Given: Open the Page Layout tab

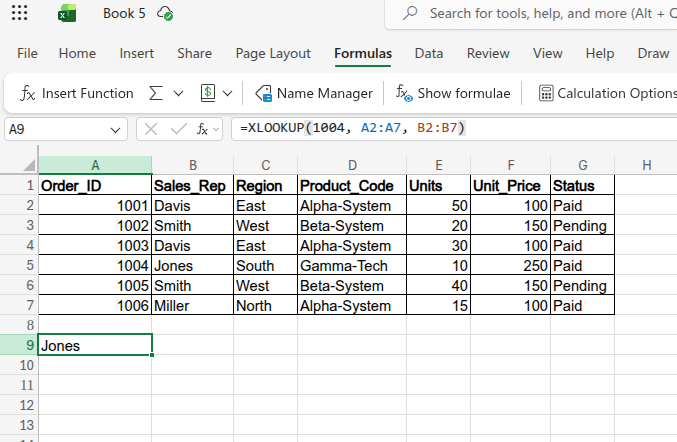Looking at the screenshot, I should coord(273,53).
